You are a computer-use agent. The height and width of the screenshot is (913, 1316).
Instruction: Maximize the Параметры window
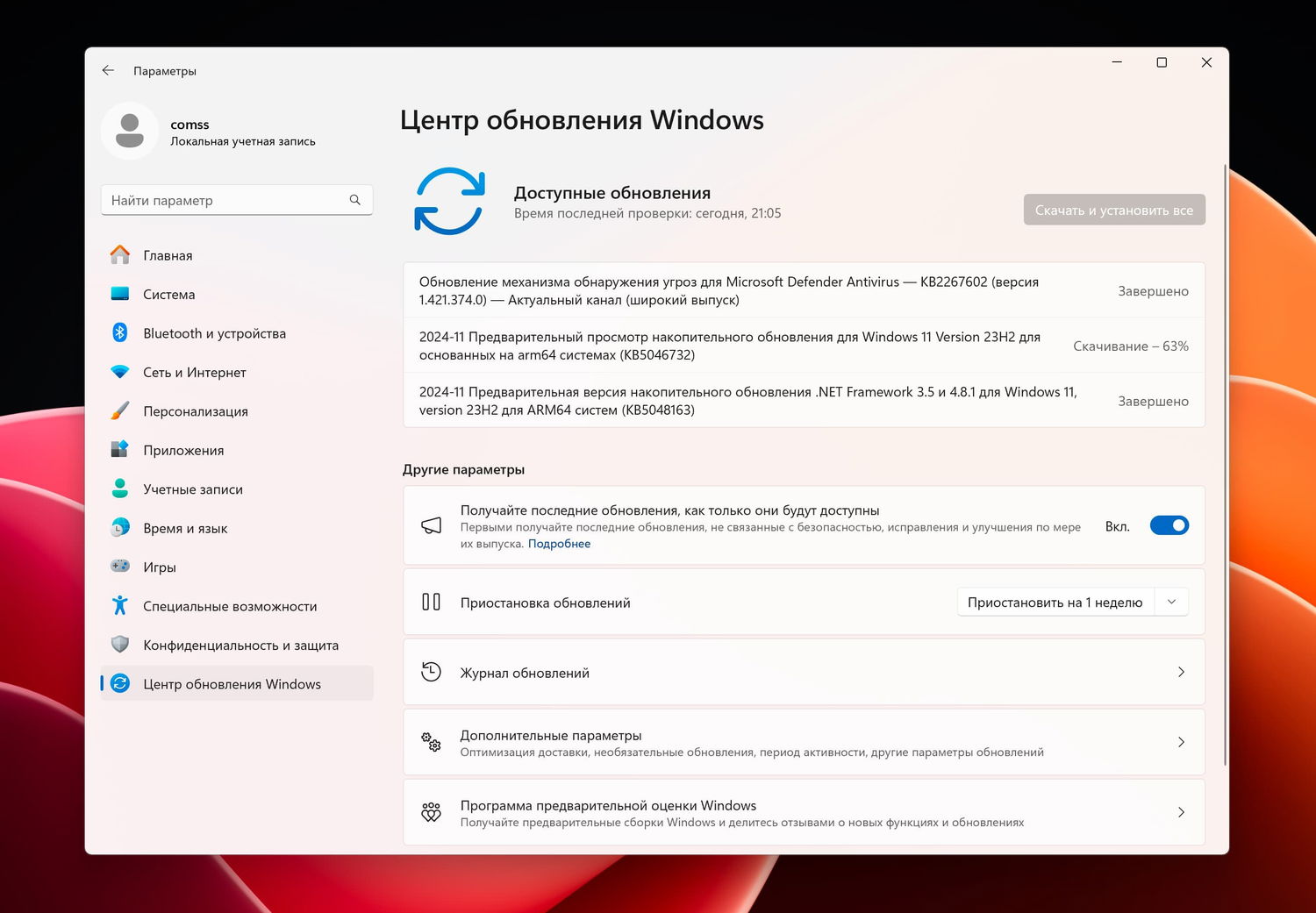1162,62
